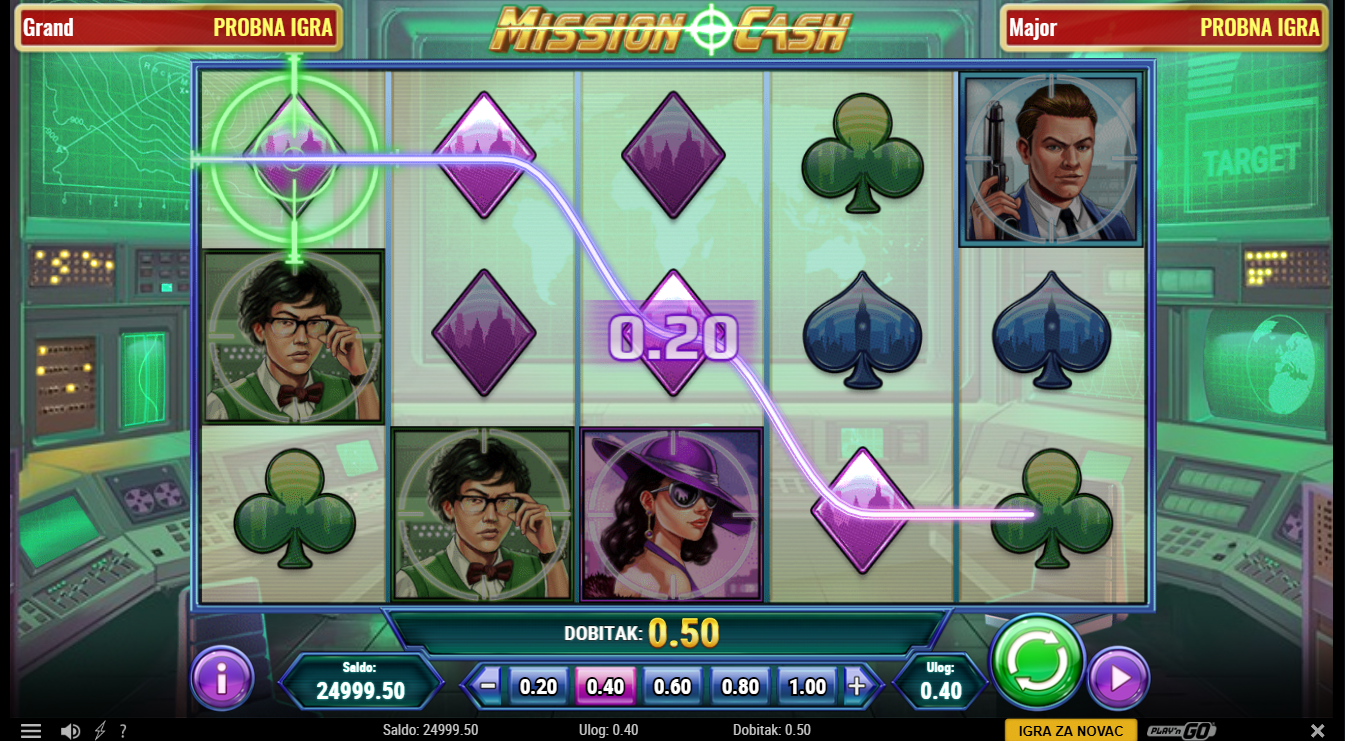Click the Major jackpot banner
This screenshot has width=1345, height=741.
point(1165,28)
